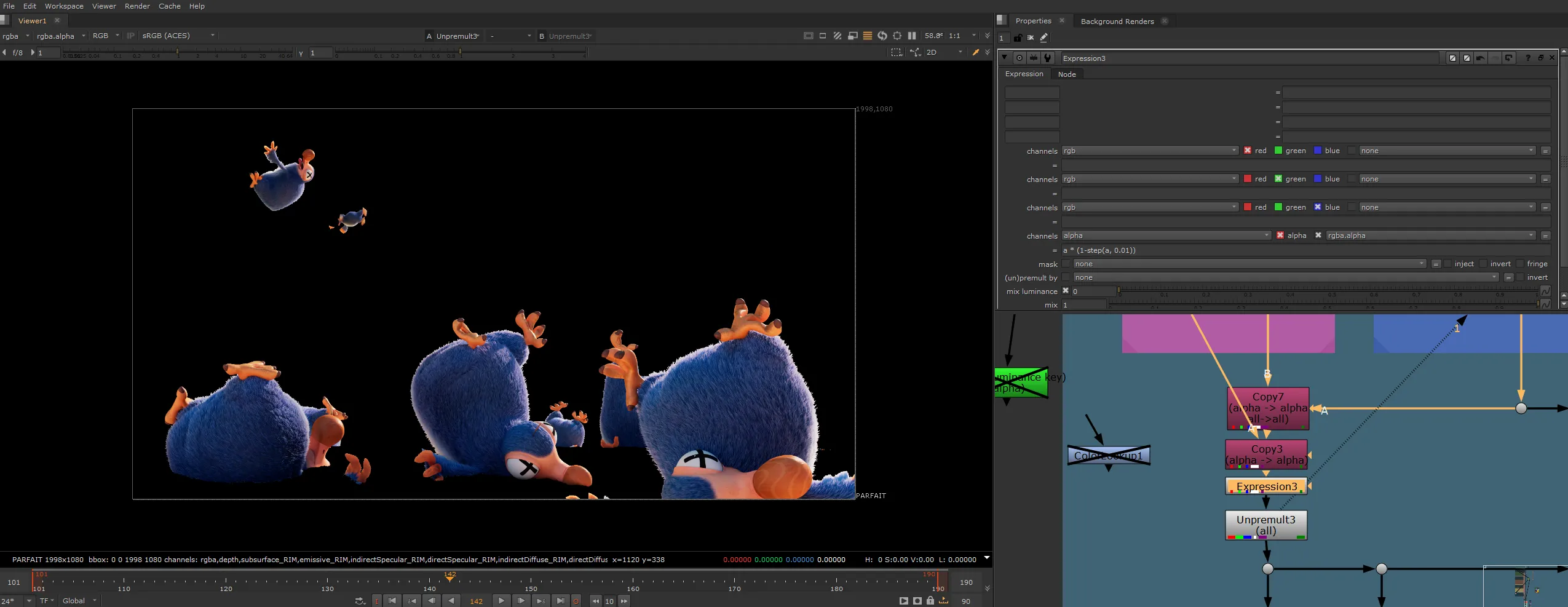Viewport: 1568px width, 607px height.
Task: Open the viewer color picker eyedropper
Action: tap(975, 52)
